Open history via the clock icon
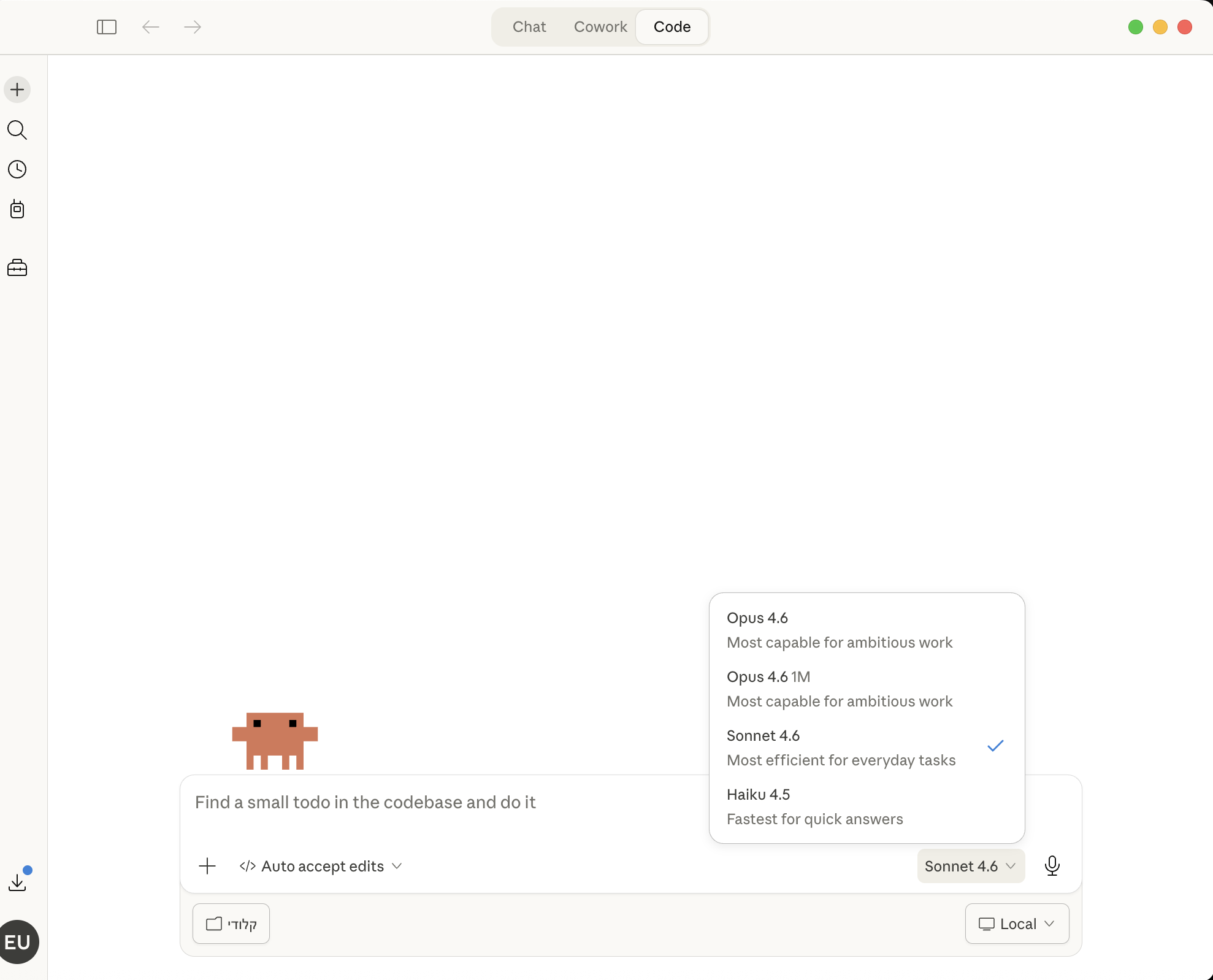Image resolution: width=1213 pixels, height=980 pixels. tap(17, 169)
